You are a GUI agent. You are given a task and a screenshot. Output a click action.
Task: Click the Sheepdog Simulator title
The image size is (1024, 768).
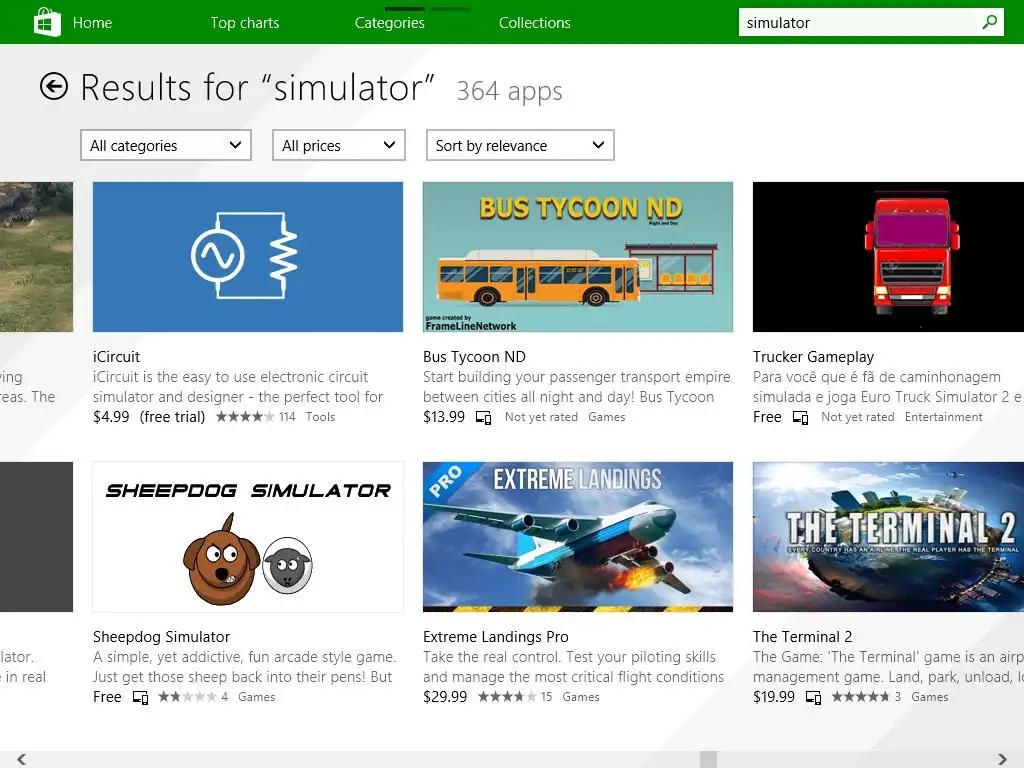coord(161,637)
